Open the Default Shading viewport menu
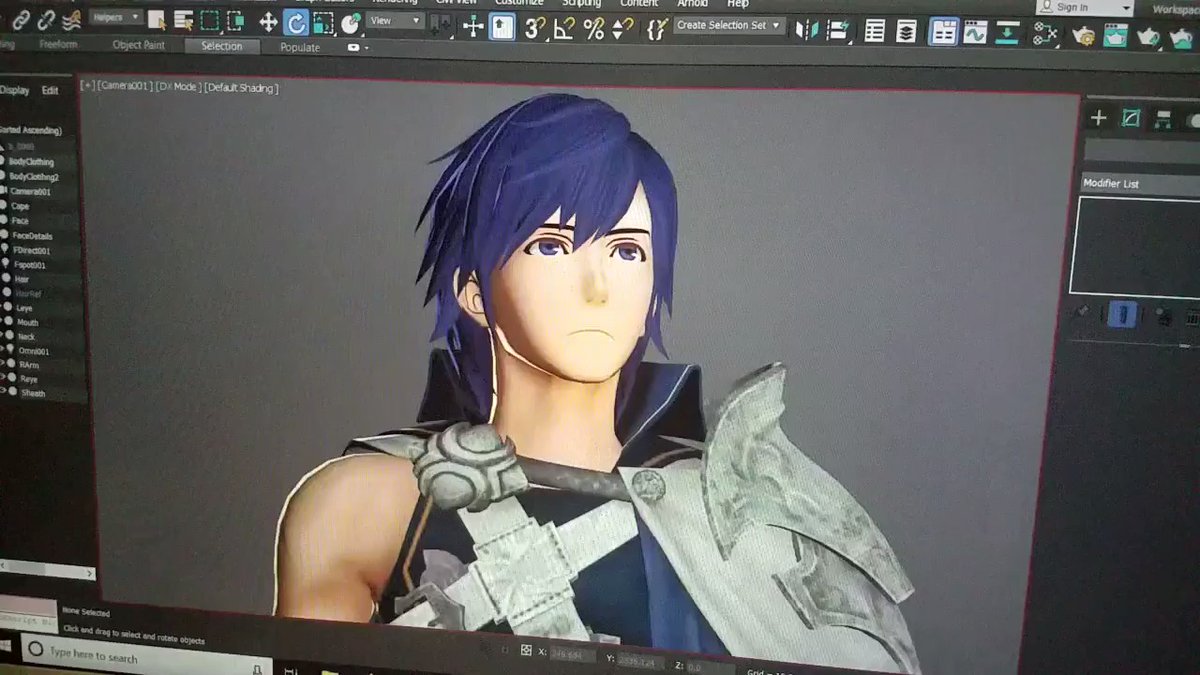This screenshot has width=1200, height=675. (241, 89)
